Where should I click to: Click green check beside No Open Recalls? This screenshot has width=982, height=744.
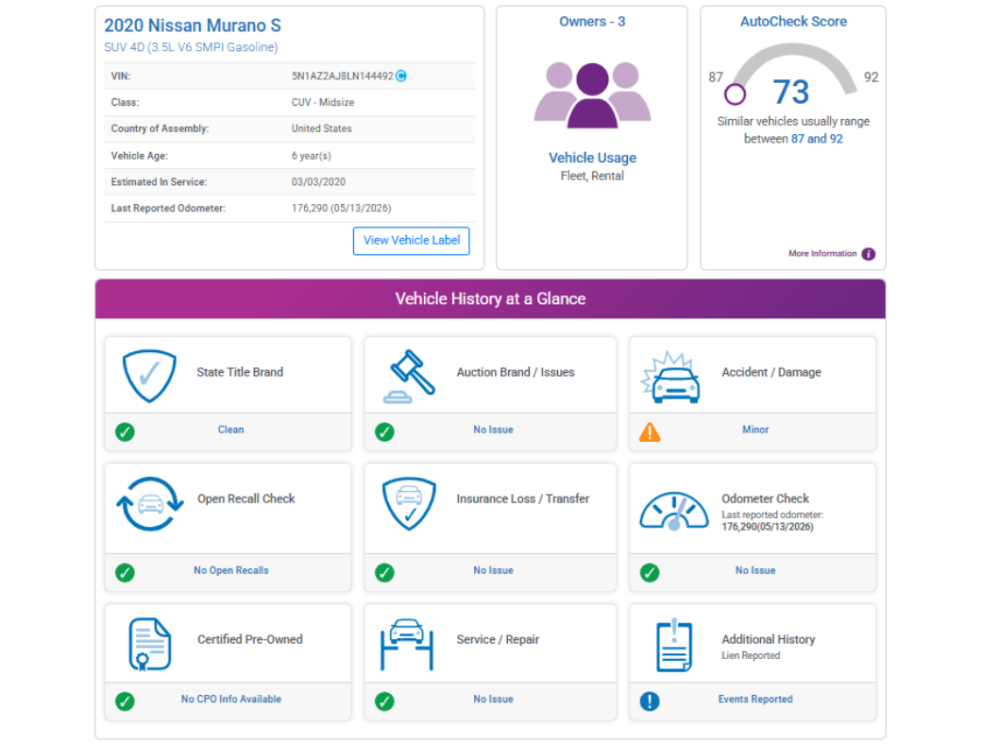pos(125,572)
